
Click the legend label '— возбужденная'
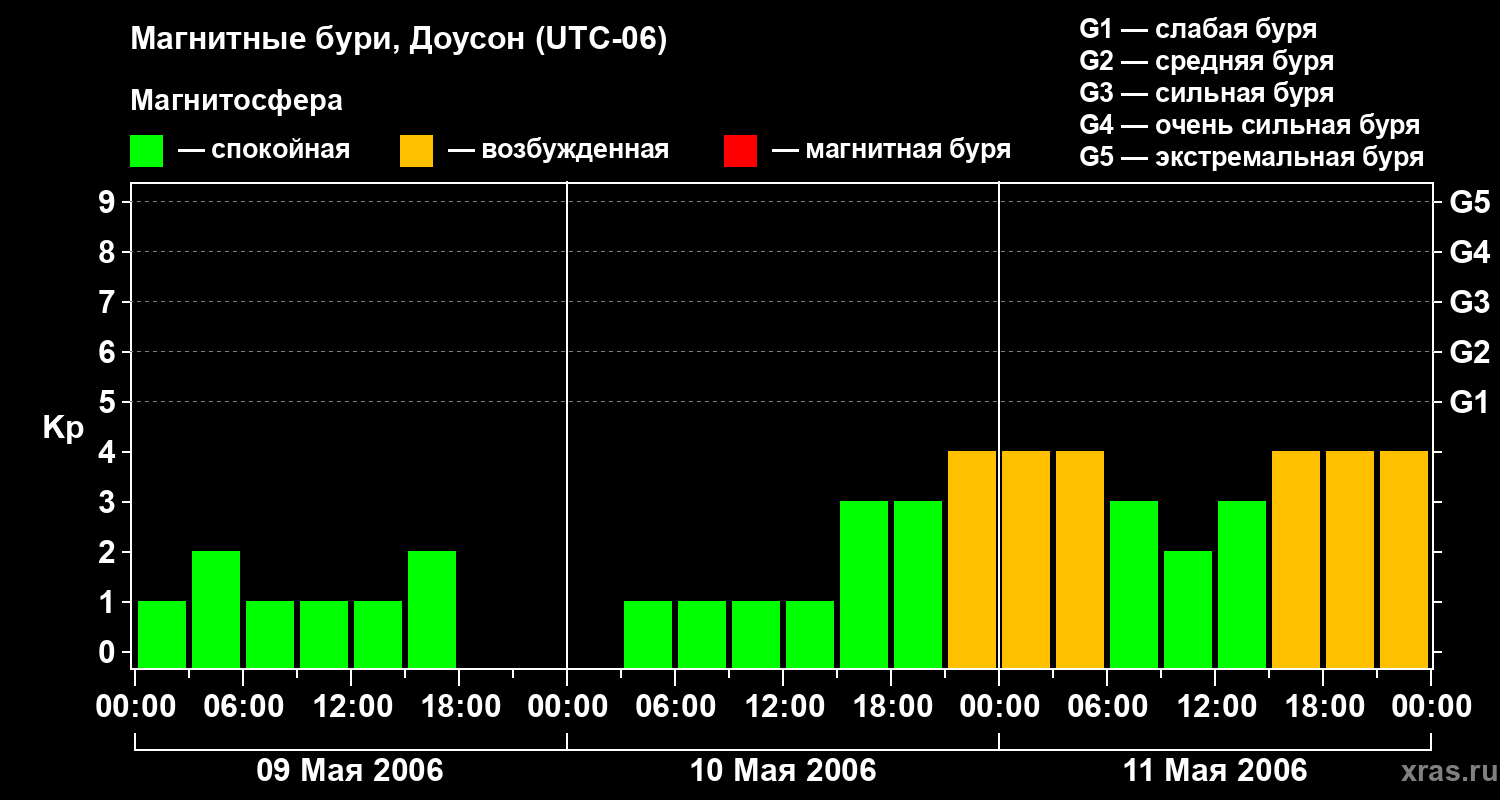(x=558, y=150)
